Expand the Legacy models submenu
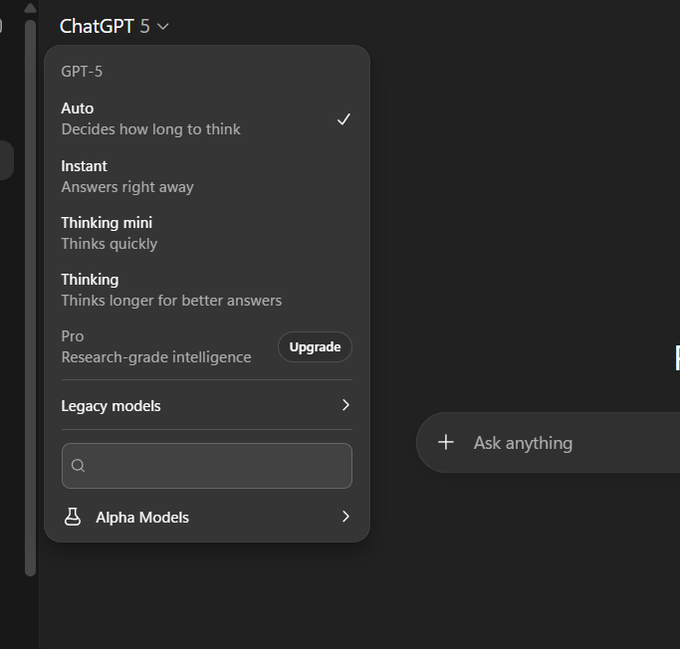The image size is (680, 649). coord(207,405)
